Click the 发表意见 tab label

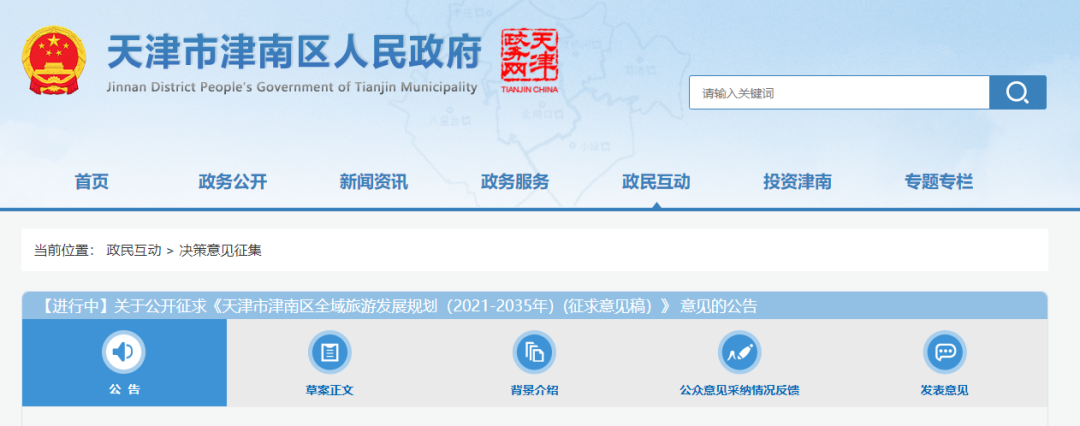945,390
